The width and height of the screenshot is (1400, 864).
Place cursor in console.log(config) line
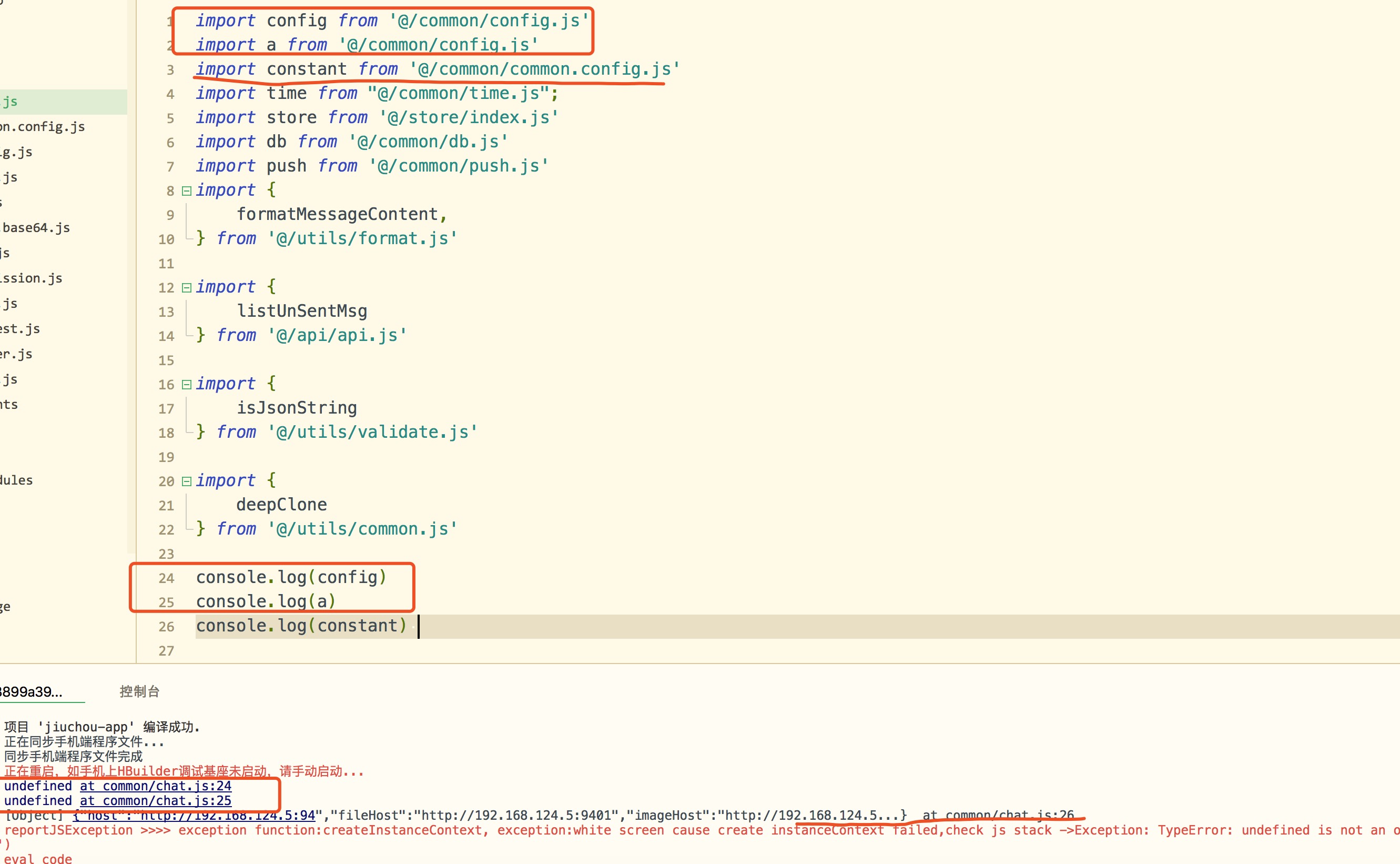(291, 577)
